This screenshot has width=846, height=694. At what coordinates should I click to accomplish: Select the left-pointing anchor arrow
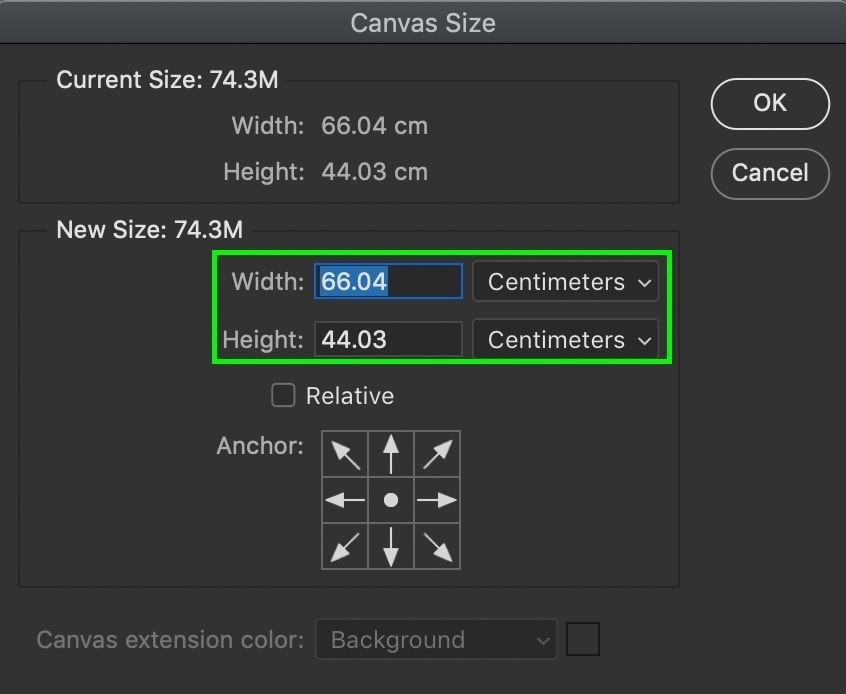[344, 500]
